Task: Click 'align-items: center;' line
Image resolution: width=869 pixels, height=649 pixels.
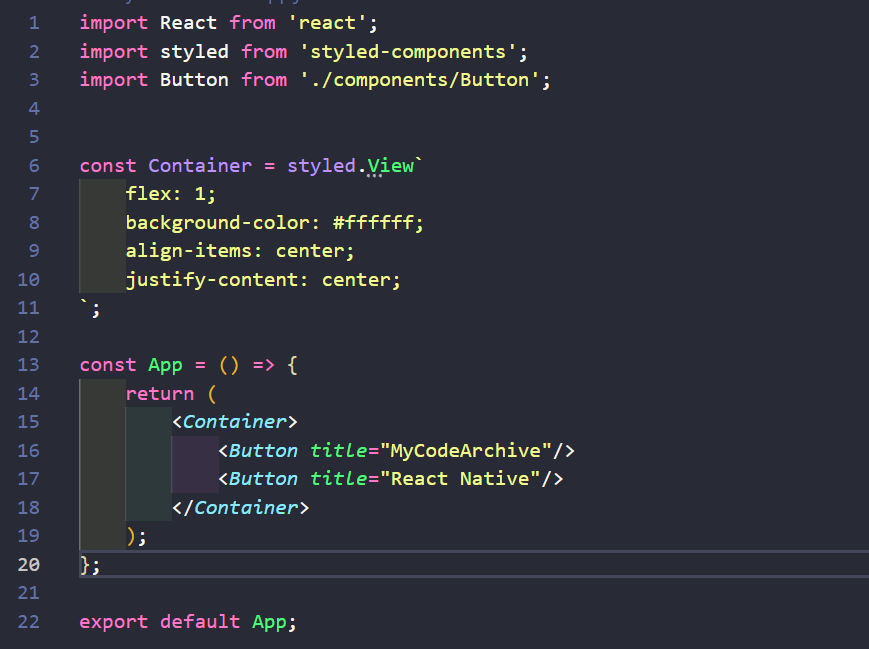Action: [240, 251]
